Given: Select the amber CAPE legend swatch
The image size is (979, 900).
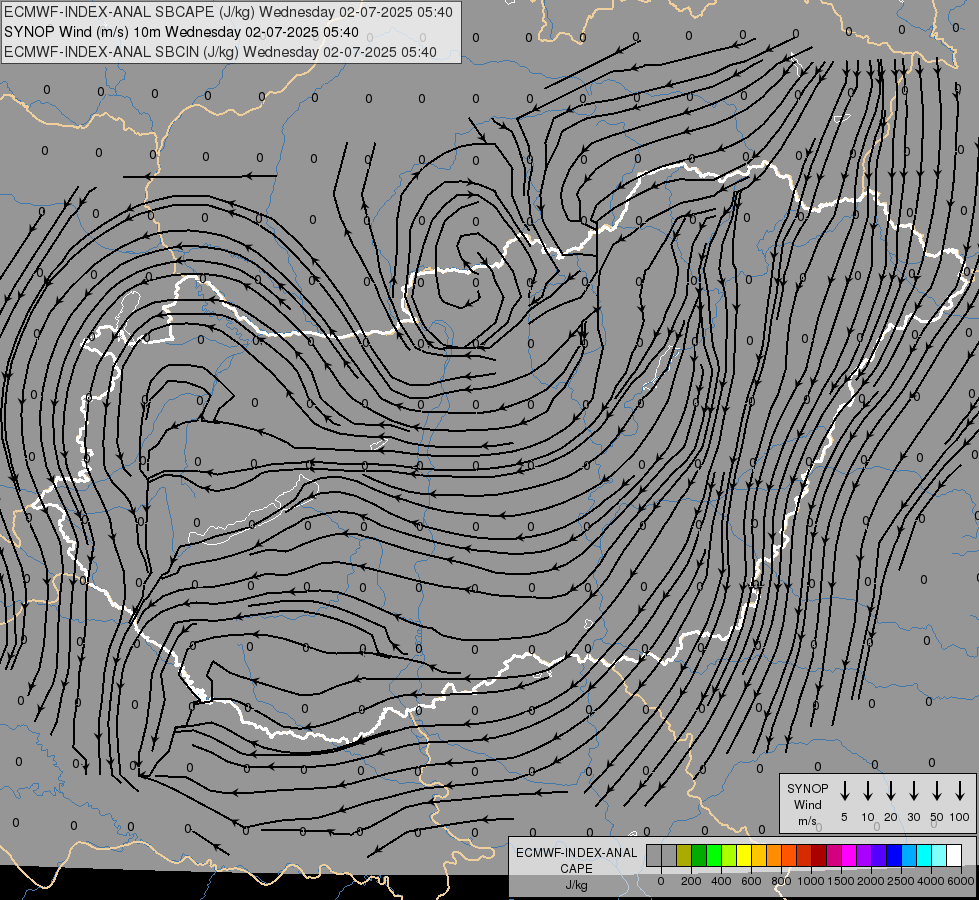Looking at the screenshot, I should pyautogui.click(x=759, y=855).
